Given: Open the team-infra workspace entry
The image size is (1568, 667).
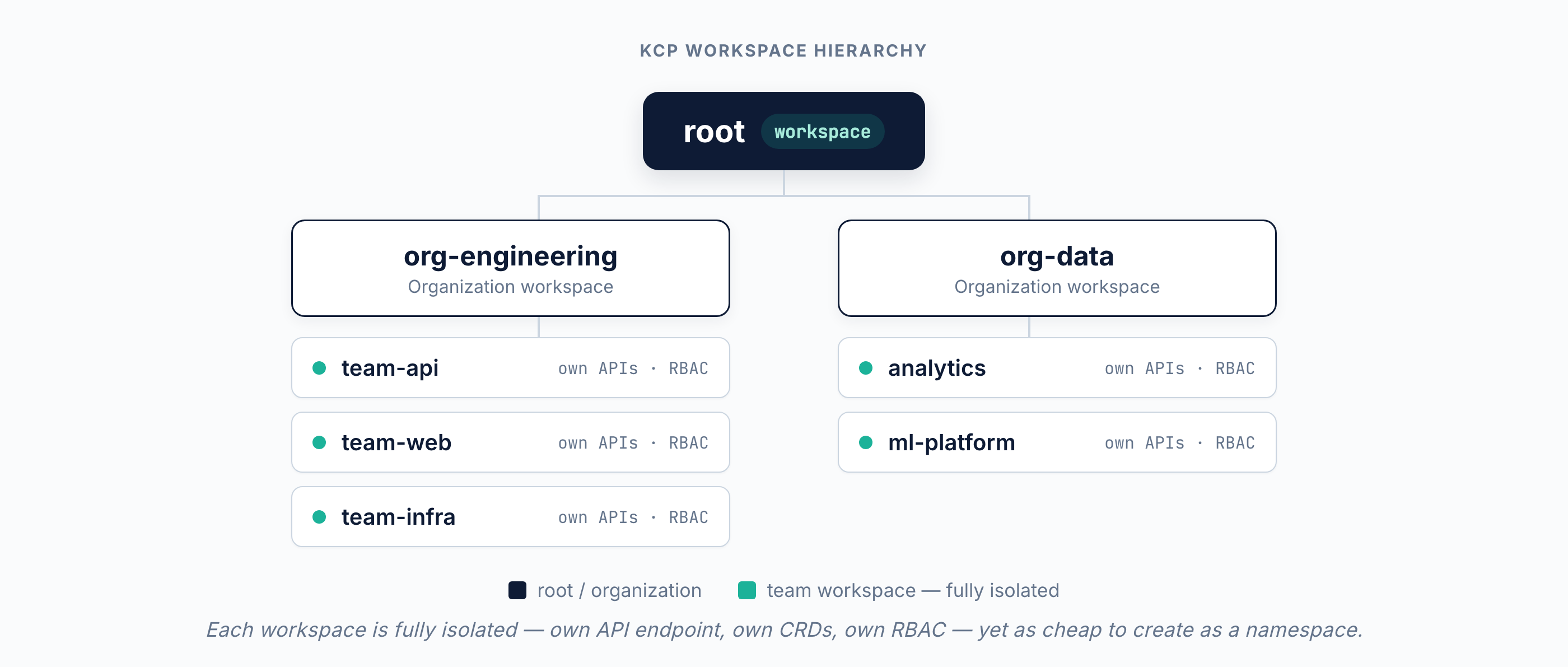Looking at the screenshot, I should pos(510,517).
